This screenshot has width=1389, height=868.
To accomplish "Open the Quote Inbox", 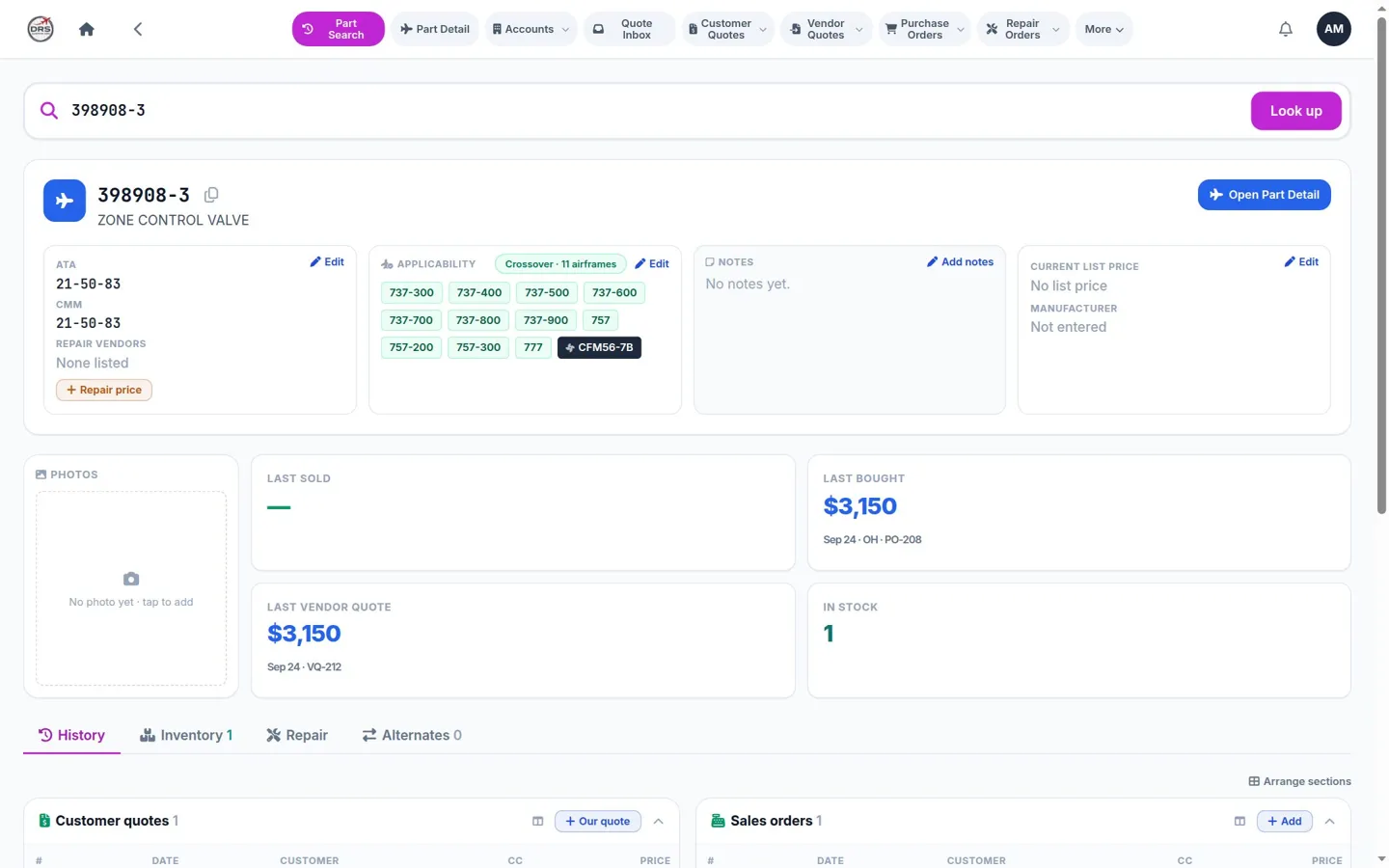I will tap(630, 29).
